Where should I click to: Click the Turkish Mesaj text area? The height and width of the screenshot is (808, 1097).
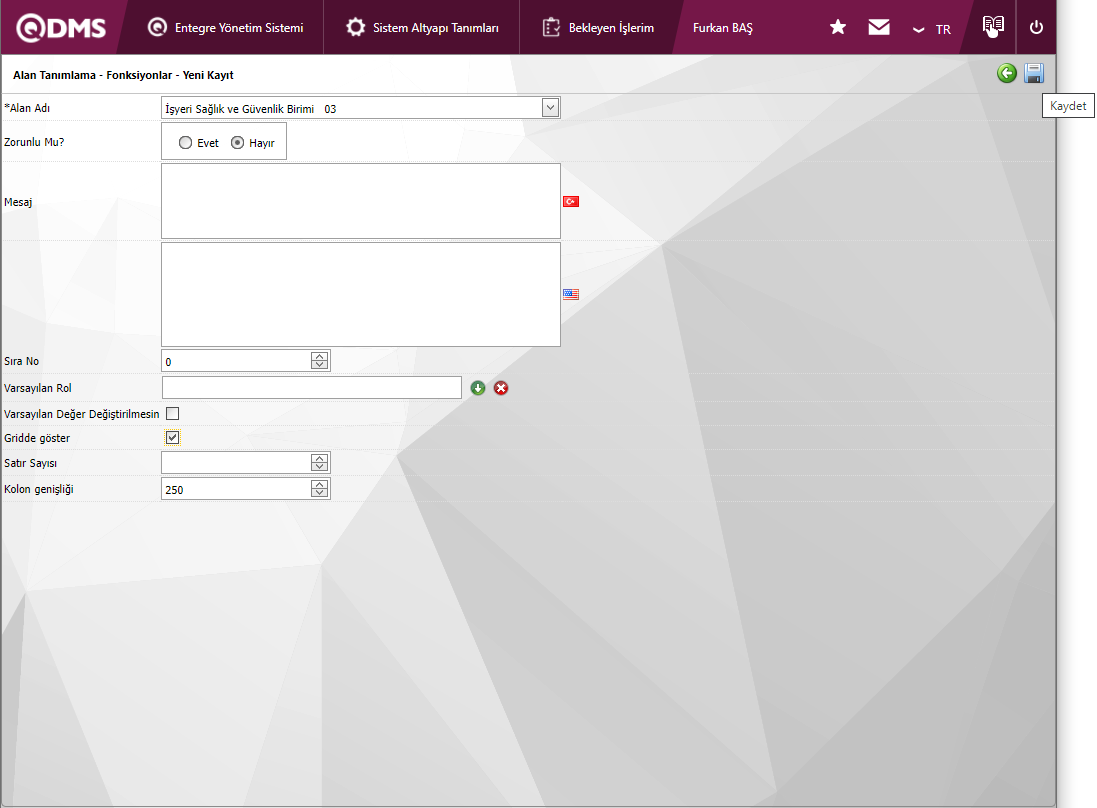tap(360, 201)
